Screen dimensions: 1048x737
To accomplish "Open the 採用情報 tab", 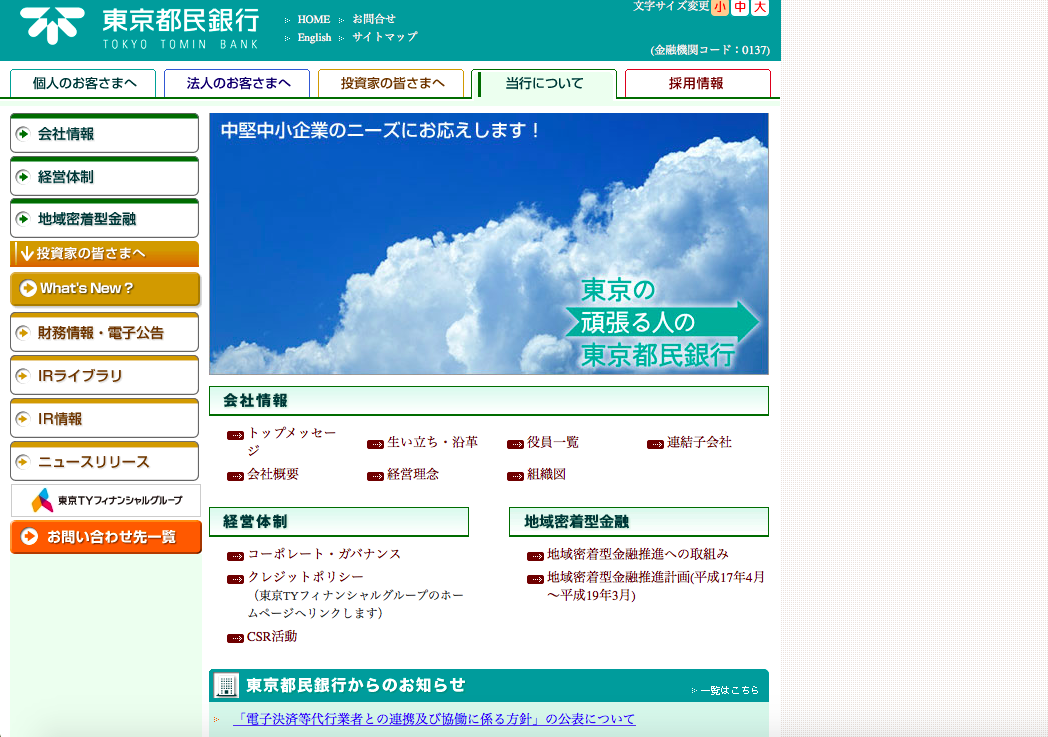I will coord(697,84).
